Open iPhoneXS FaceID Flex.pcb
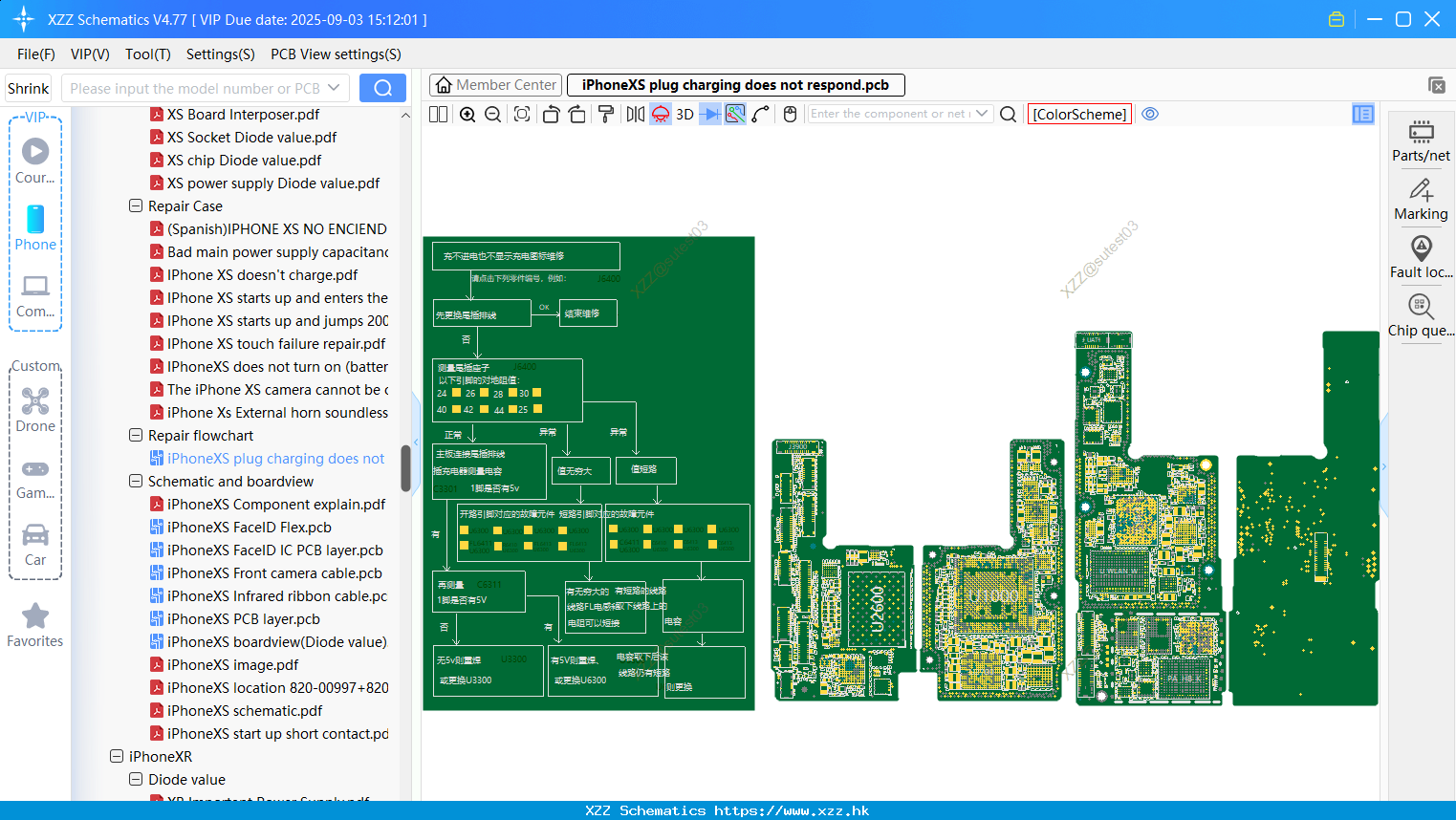The width and height of the screenshot is (1456, 820). 250,527
